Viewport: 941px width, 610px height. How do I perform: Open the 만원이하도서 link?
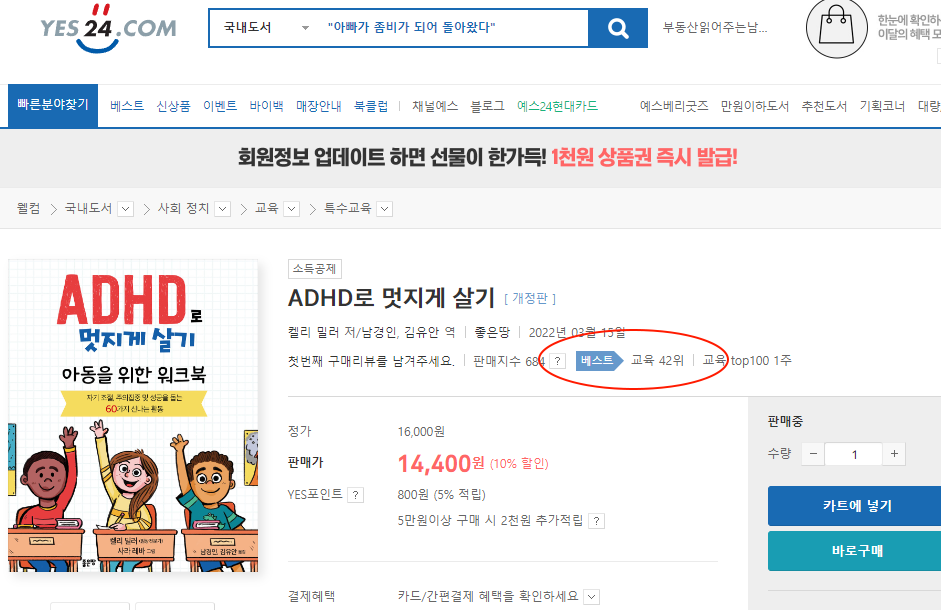pyautogui.click(x=755, y=106)
